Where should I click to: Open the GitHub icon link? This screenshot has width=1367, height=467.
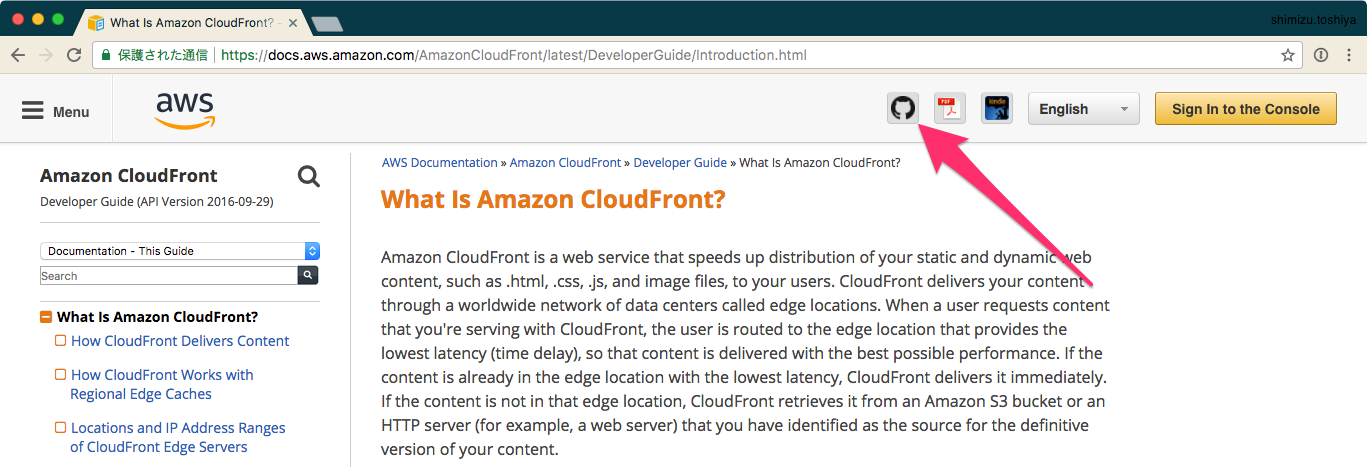[x=903, y=109]
